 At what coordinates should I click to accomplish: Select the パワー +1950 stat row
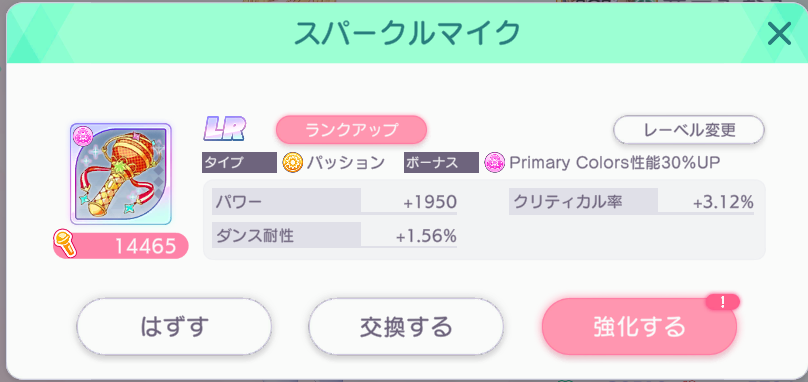pyautogui.click(x=334, y=202)
